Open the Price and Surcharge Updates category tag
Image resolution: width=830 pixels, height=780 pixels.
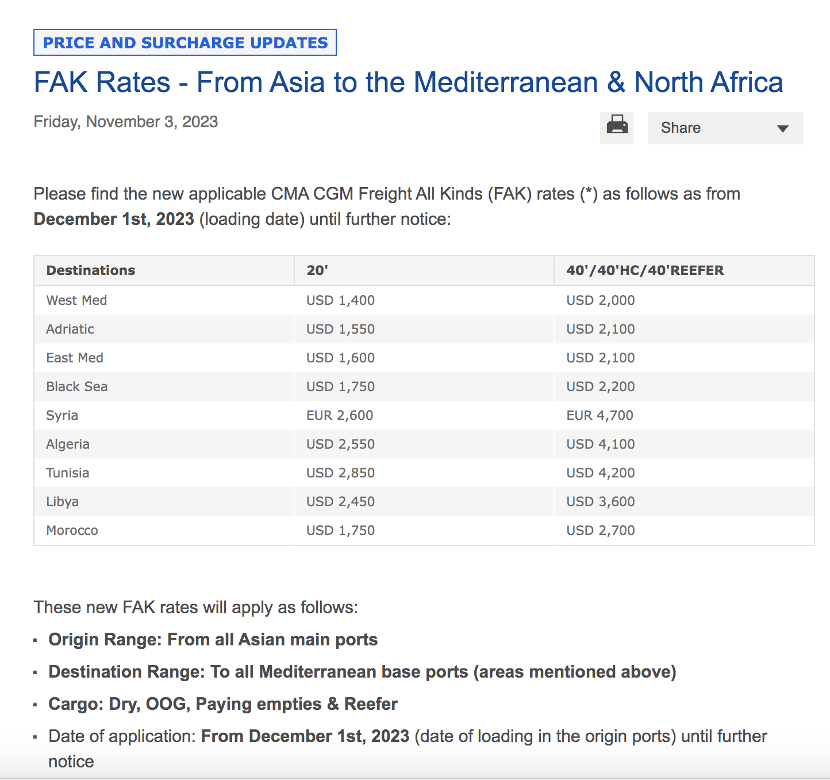(x=185, y=43)
